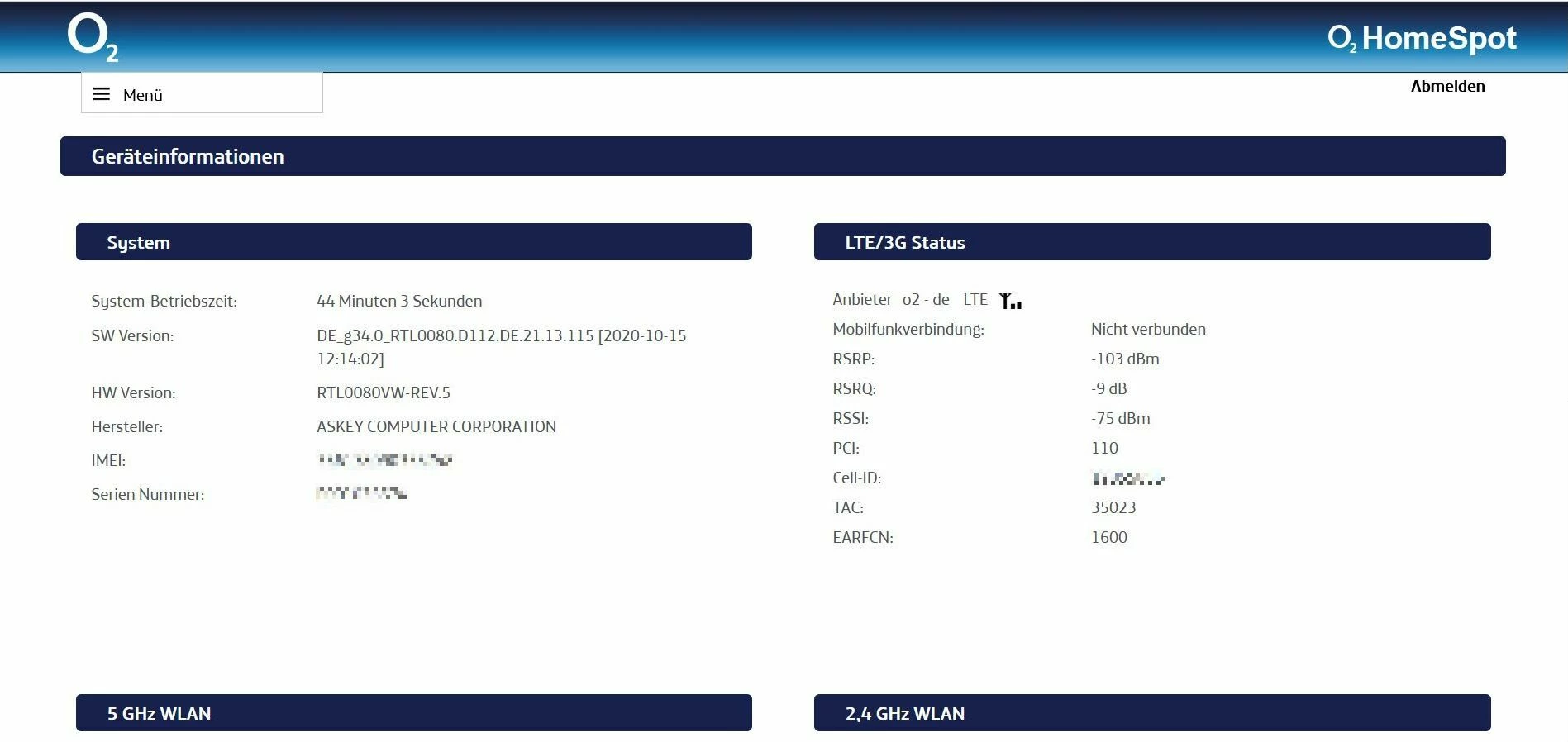
Task: Click the Anbieter label
Action: pos(862,299)
